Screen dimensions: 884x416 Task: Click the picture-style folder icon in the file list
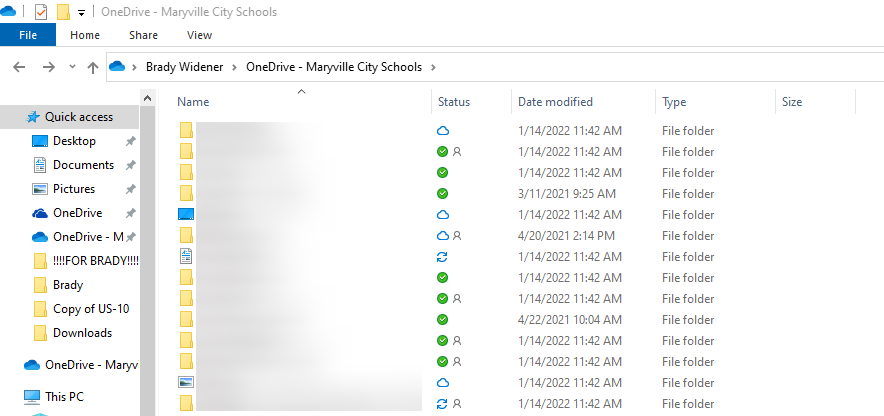tap(186, 382)
